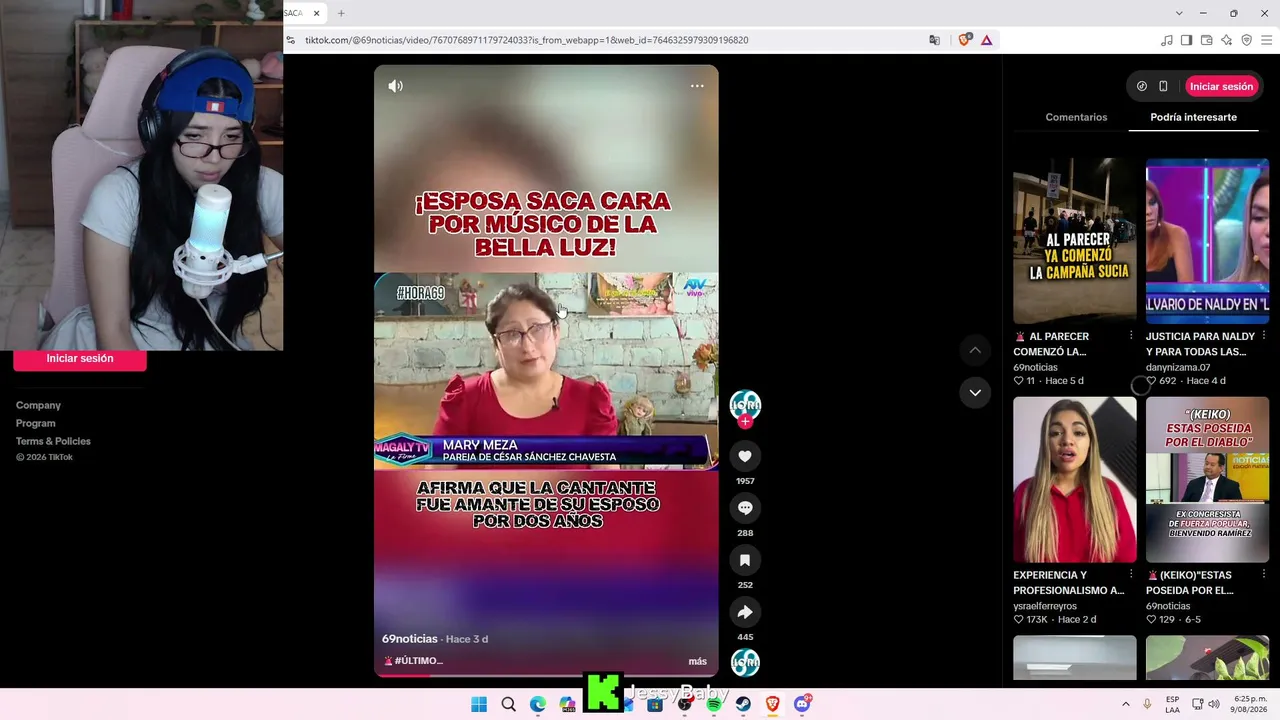
Task: Click the Iniciar sesión button in the top-right header
Action: point(1221,86)
